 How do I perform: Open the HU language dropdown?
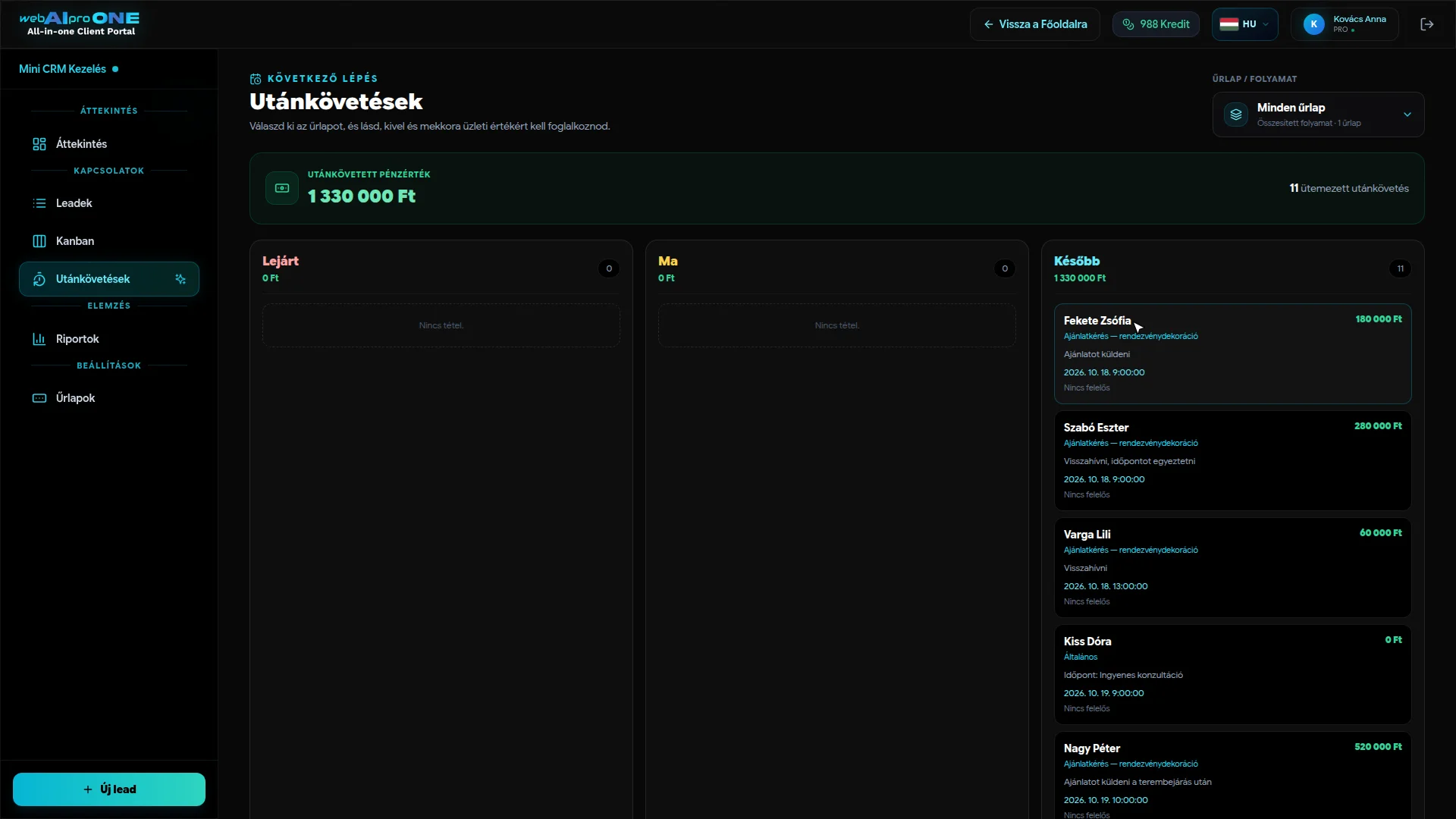coord(1244,24)
